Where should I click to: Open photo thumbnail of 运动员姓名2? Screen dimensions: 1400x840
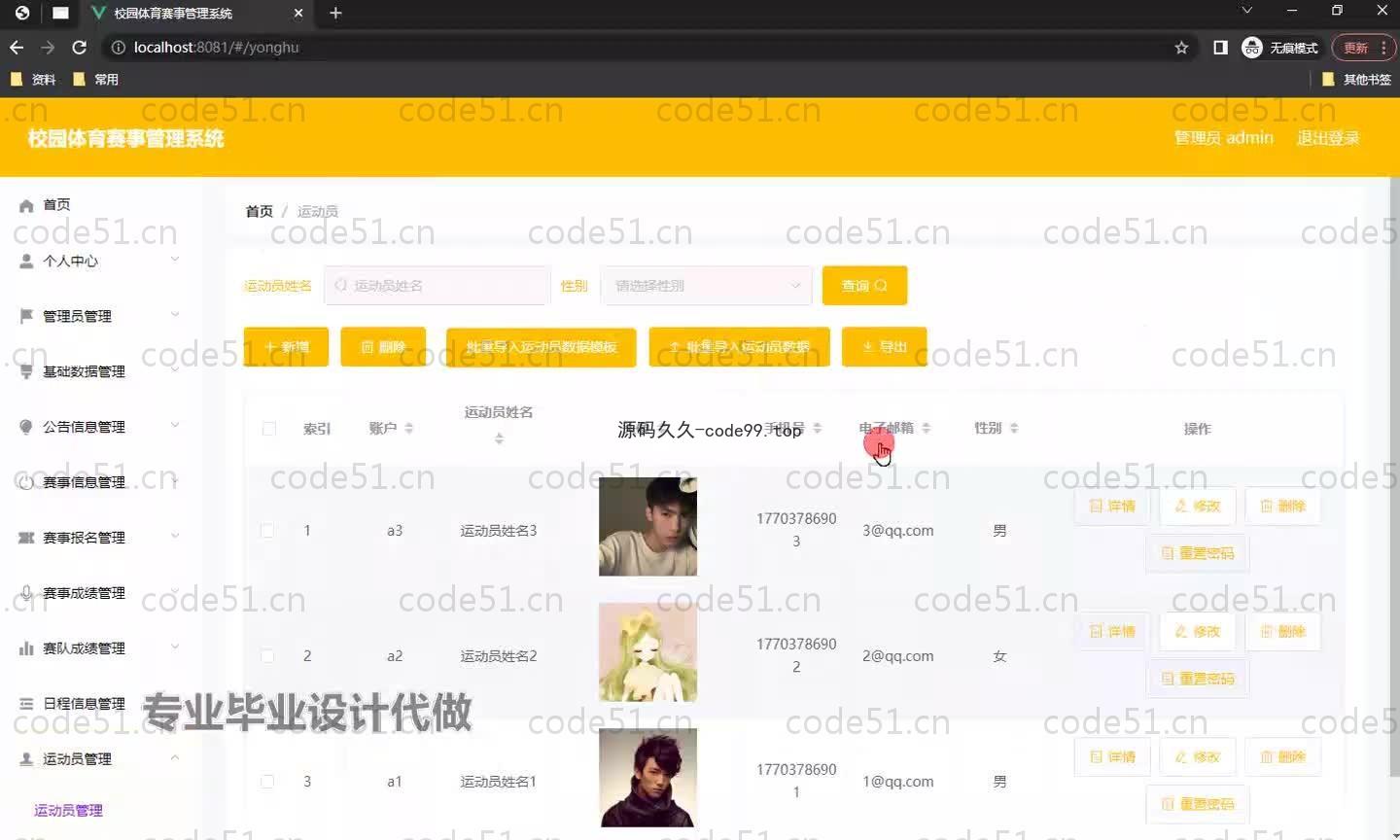click(647, 652)
